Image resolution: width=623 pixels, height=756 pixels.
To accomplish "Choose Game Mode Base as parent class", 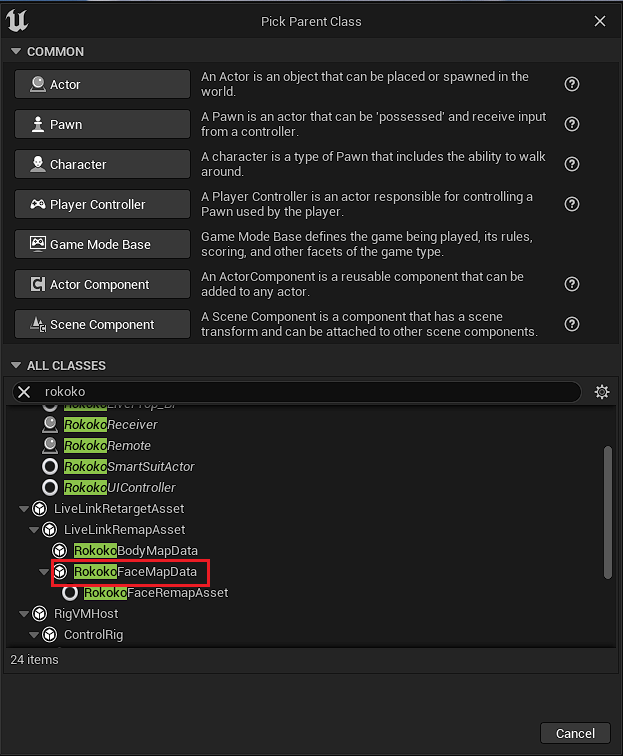I will point(102,244).
